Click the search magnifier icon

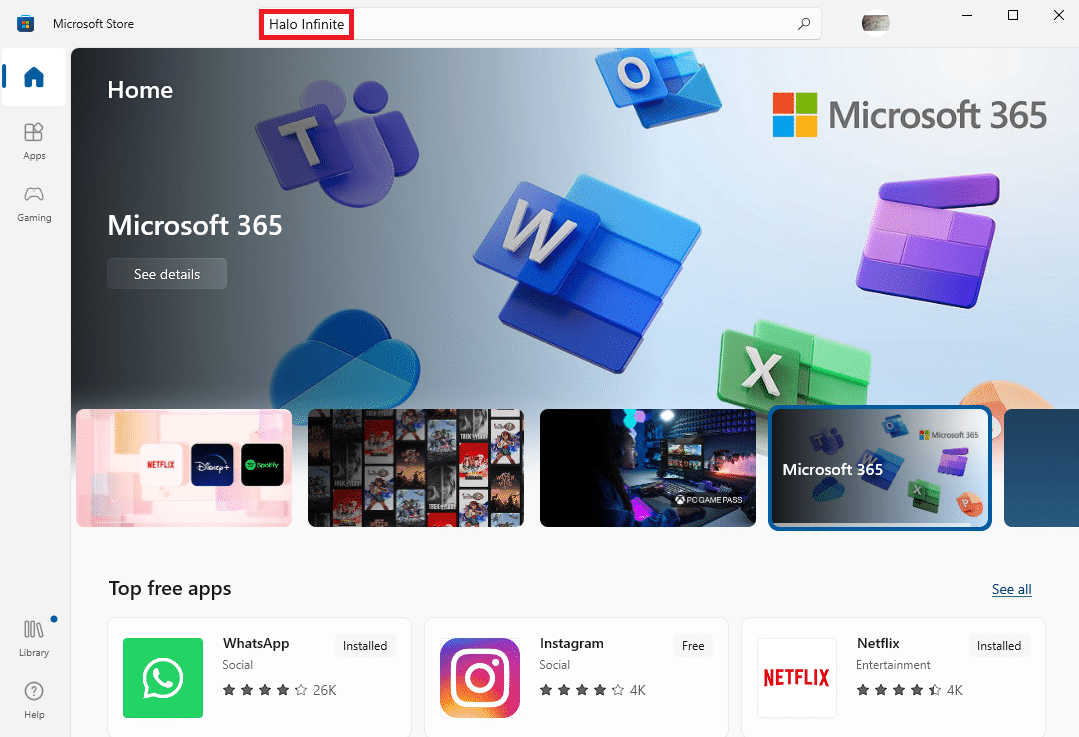[803, 24]
